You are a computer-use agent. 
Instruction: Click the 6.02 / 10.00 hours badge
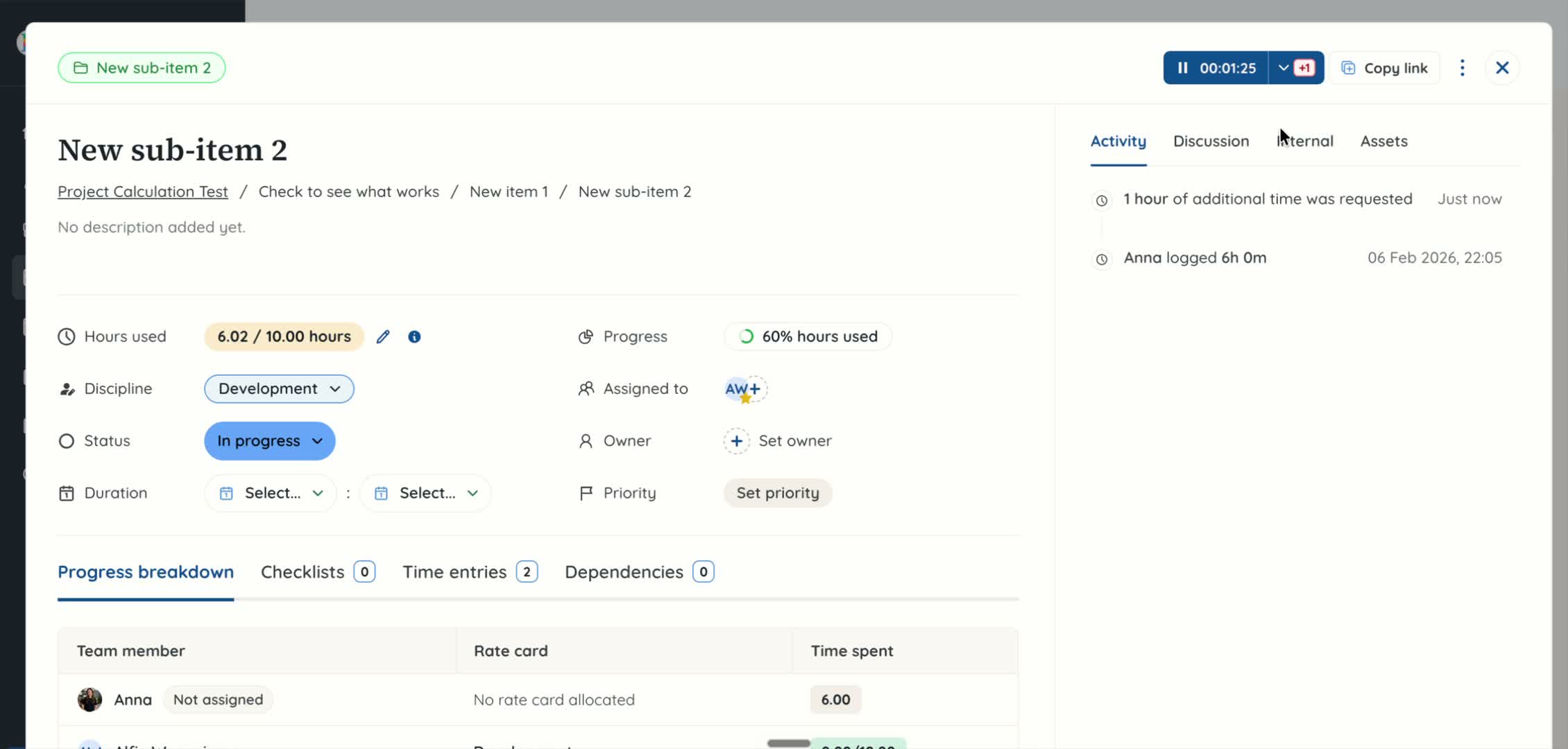(x=284, y=336)
